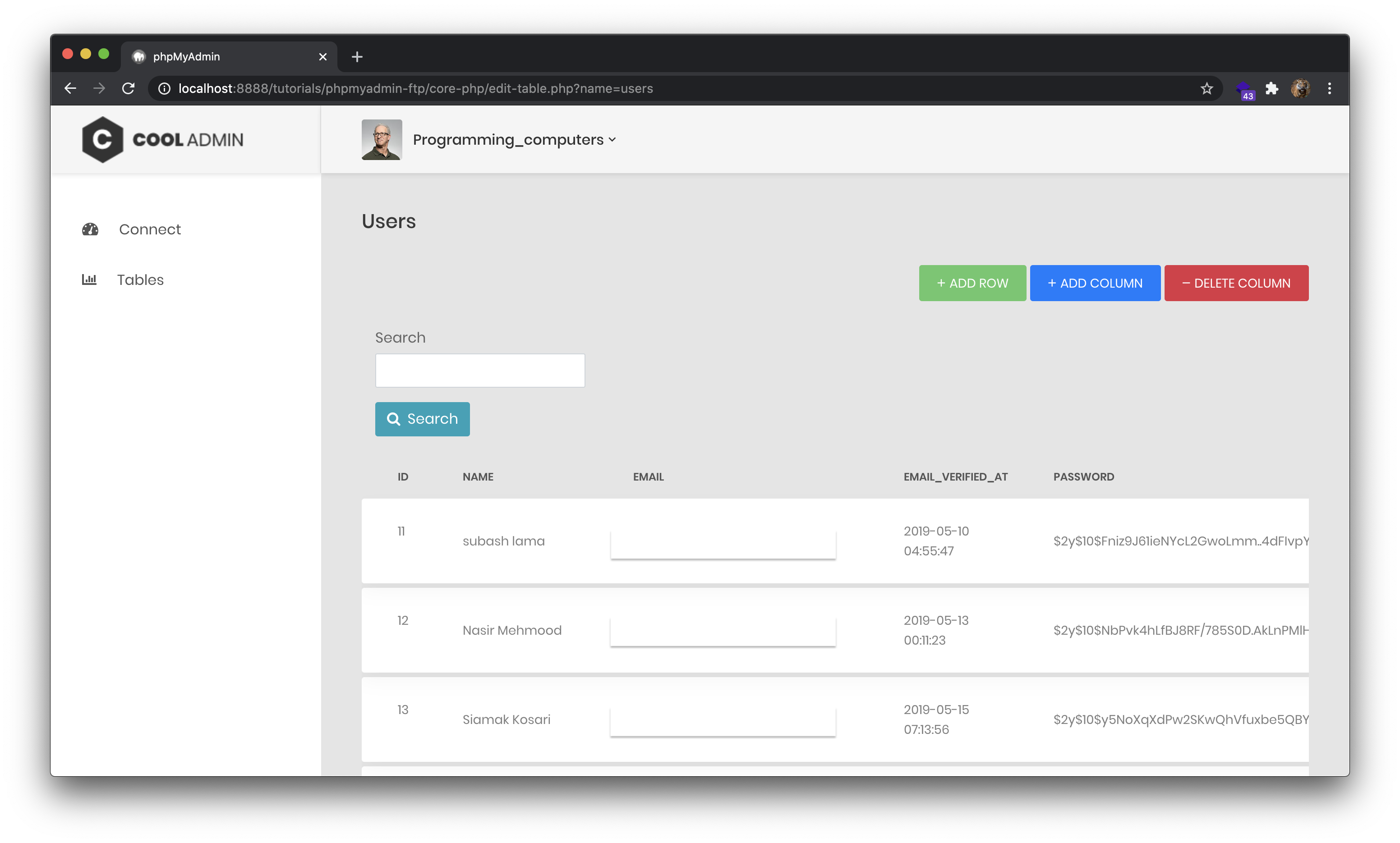
Task: Close the phpMyAdmin tab
Action: click(323, 57)
